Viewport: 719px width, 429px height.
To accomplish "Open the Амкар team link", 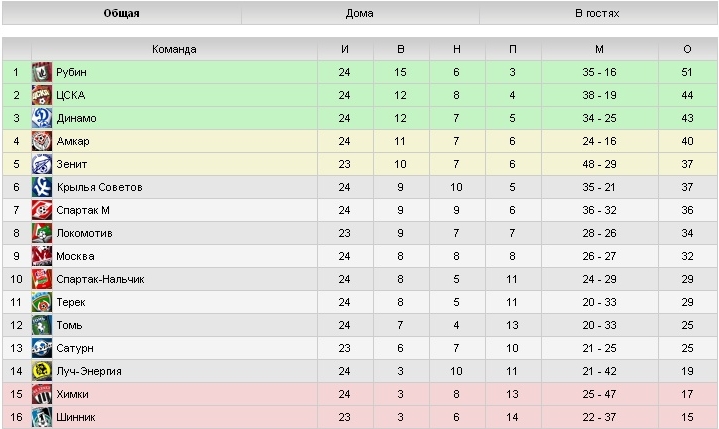I will [x=73, y=141].
